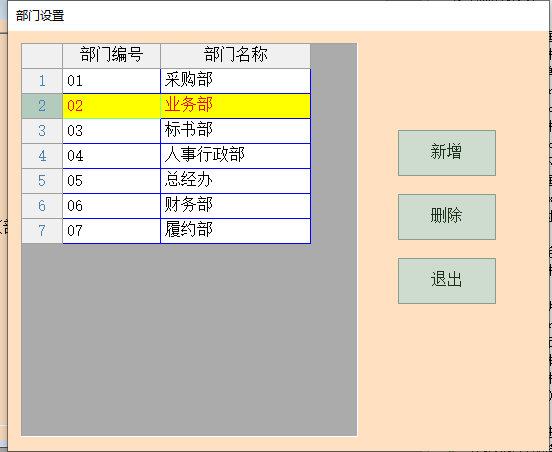This screenshot has width=552, height=452.
Task: Select the 人事行政部 cell
Action: point(236,156)
